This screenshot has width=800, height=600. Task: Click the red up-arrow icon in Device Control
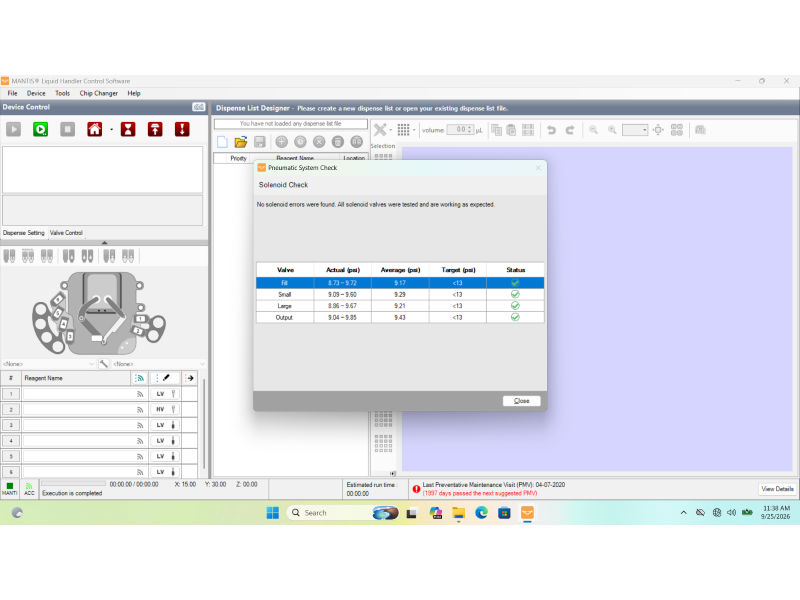pos(155,130)
